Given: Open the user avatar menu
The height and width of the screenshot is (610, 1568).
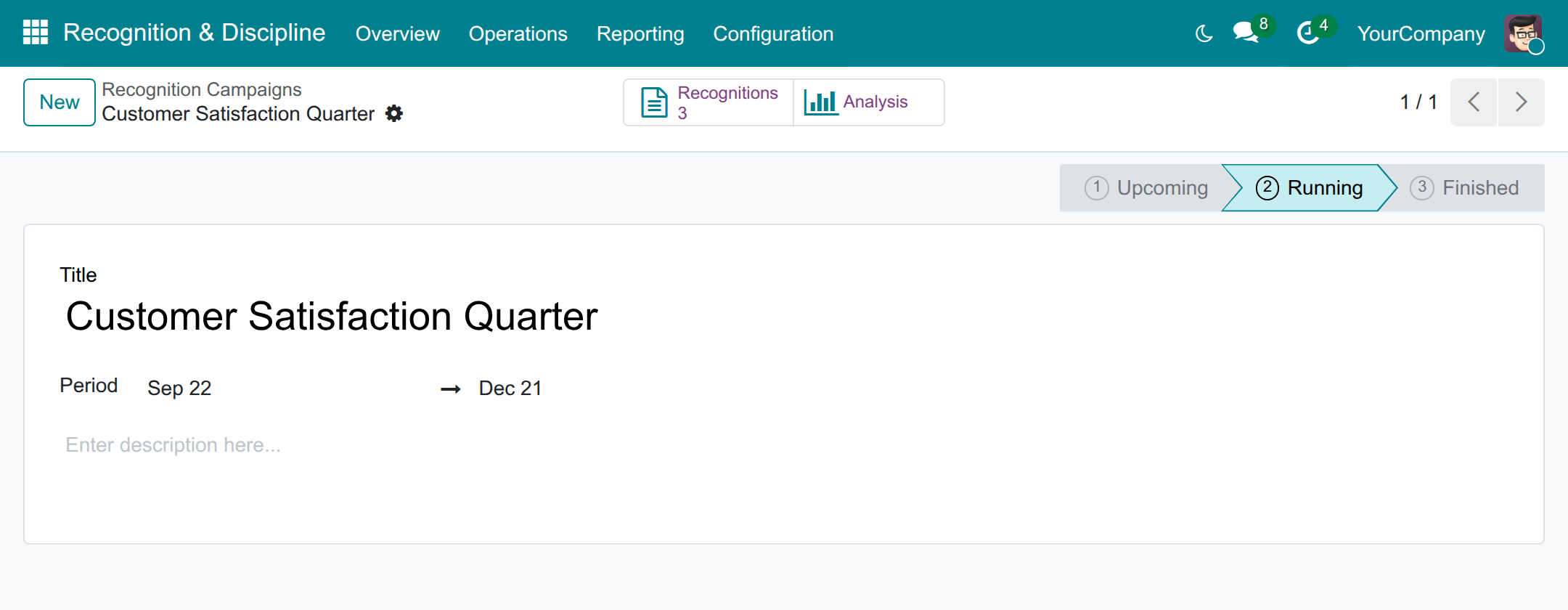Looking at the screenshot, I should [1523, 33].
